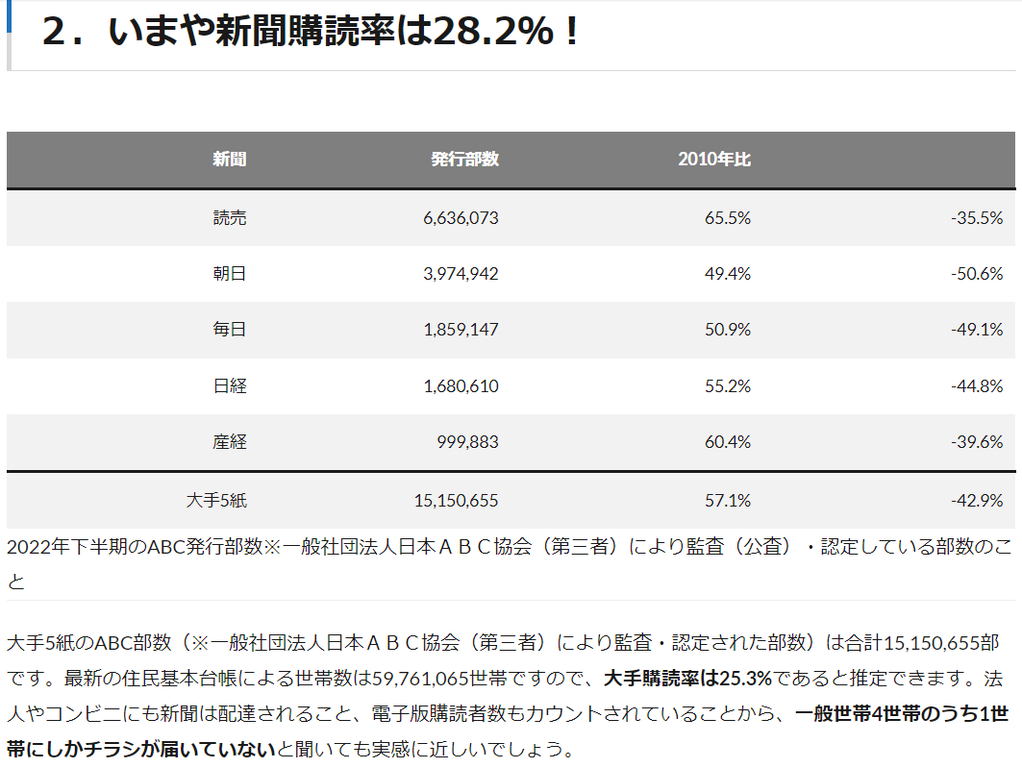
Task: Click the -42.9% total change value
Action: 976,501
